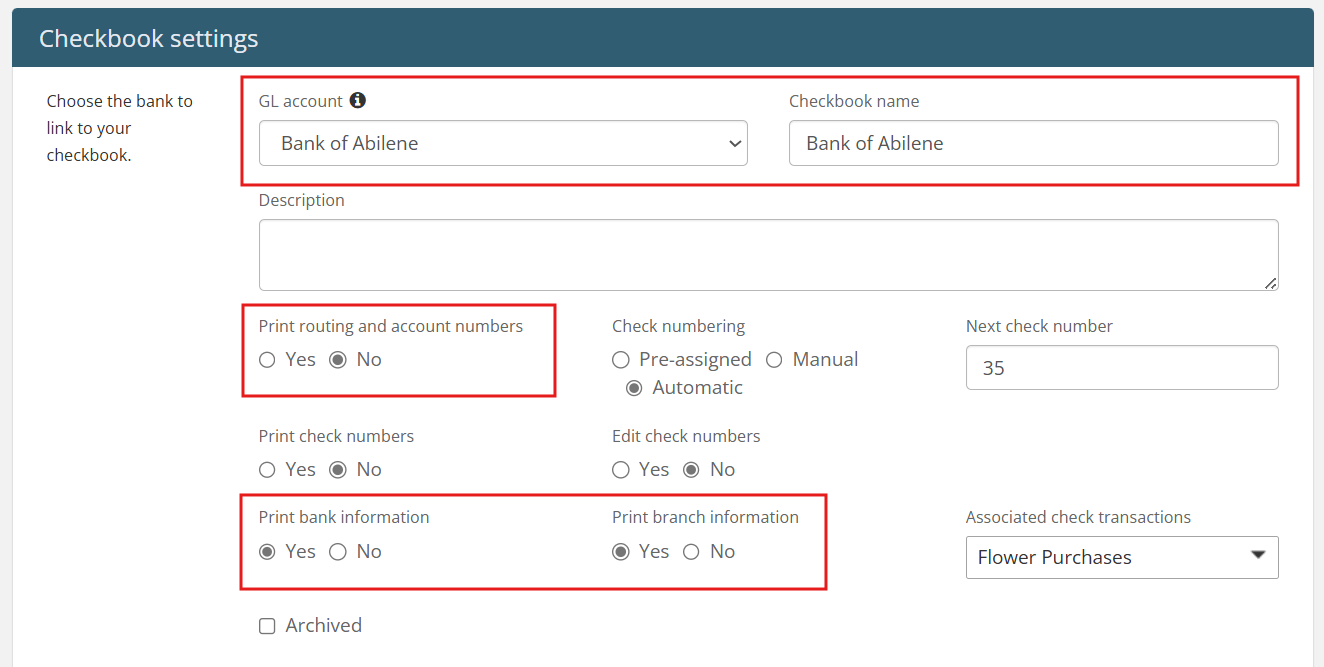1324x667 pixels.
Task: Select No for Print routing and account numbers
Action: tap(338, 360)
